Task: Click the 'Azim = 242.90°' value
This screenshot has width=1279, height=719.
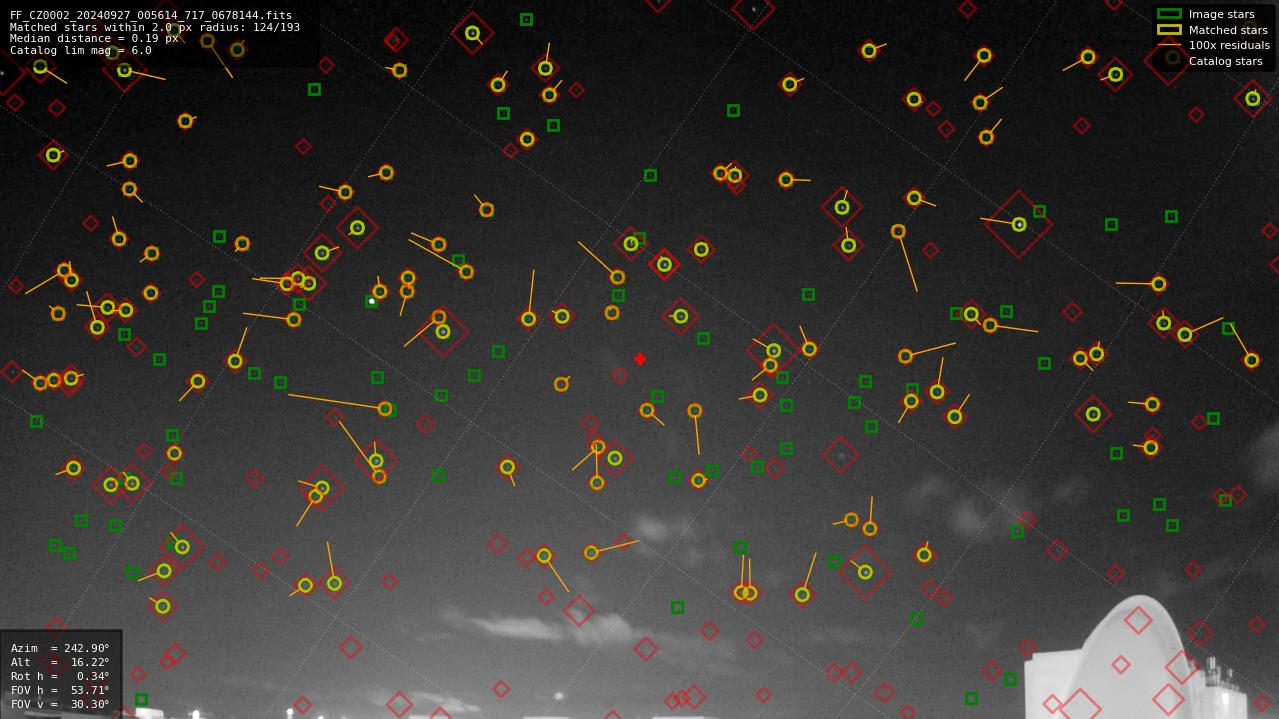Action: point(60,648)
